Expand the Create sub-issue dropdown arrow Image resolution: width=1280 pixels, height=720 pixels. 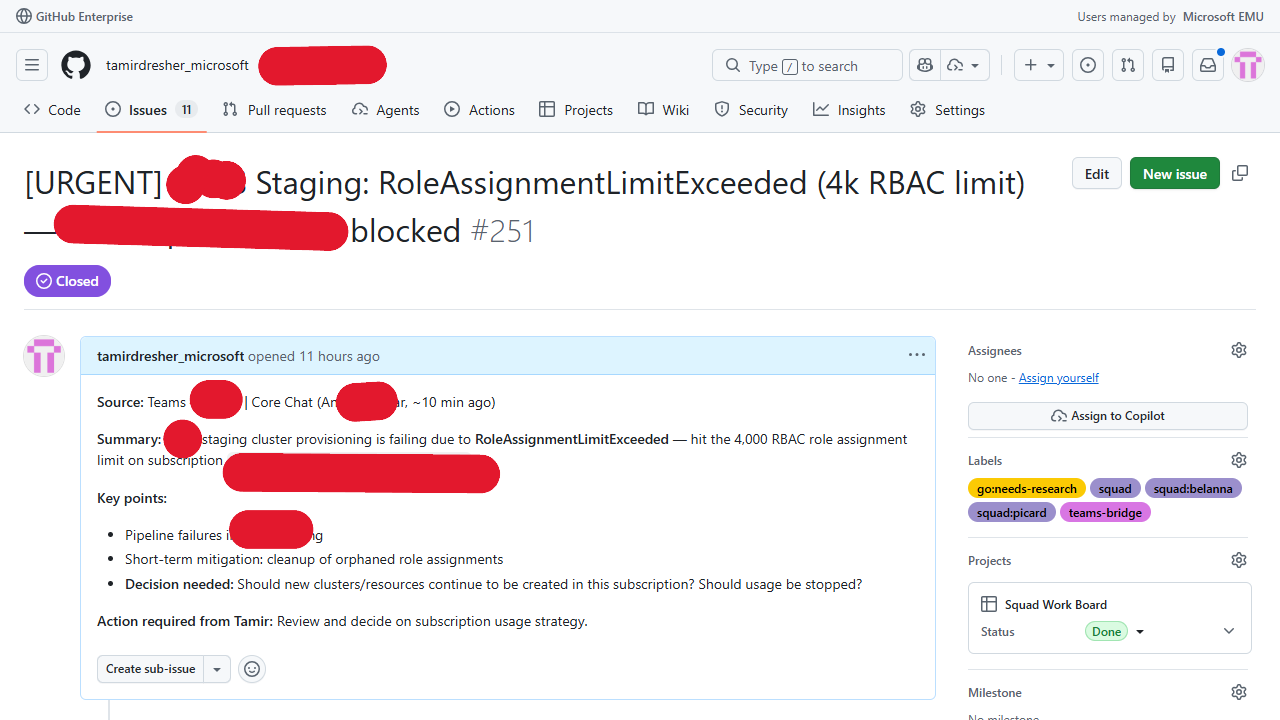coord(217,668)
